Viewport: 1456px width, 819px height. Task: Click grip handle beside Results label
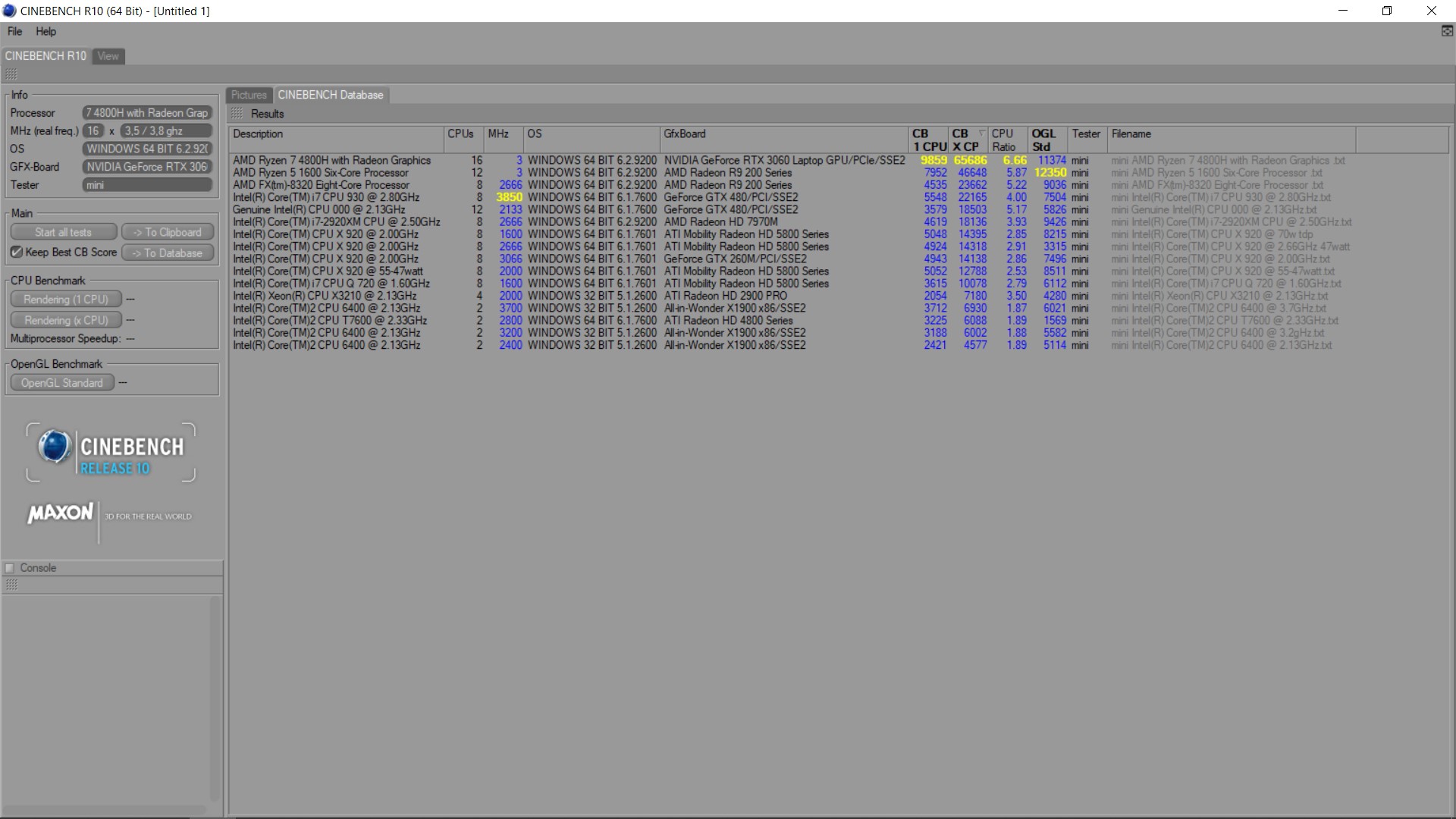coord(237,114)
